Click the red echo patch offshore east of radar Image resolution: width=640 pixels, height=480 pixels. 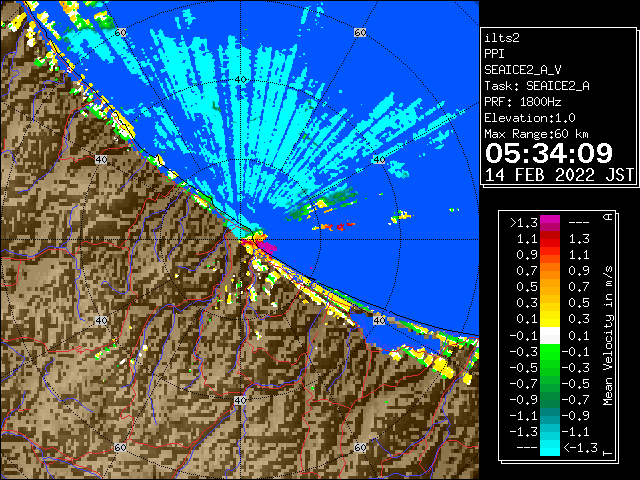coord(341,226)
